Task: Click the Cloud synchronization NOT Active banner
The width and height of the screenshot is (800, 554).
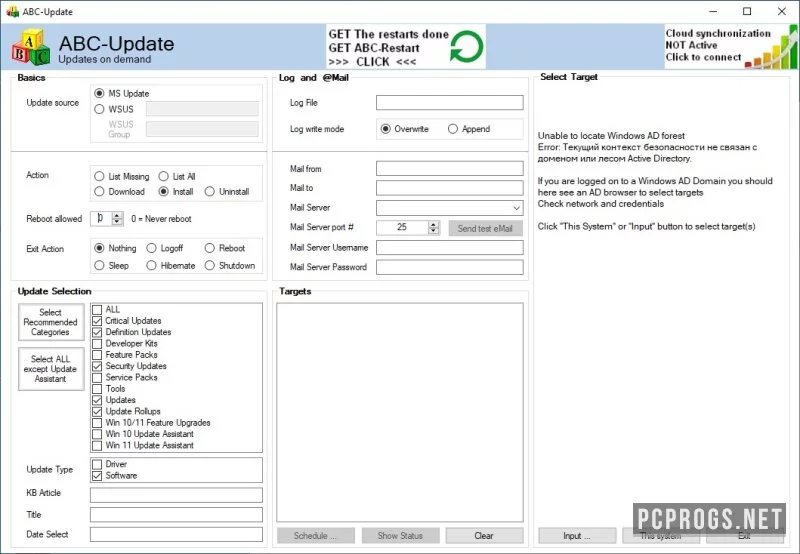Action: click(x=731, y=46)
